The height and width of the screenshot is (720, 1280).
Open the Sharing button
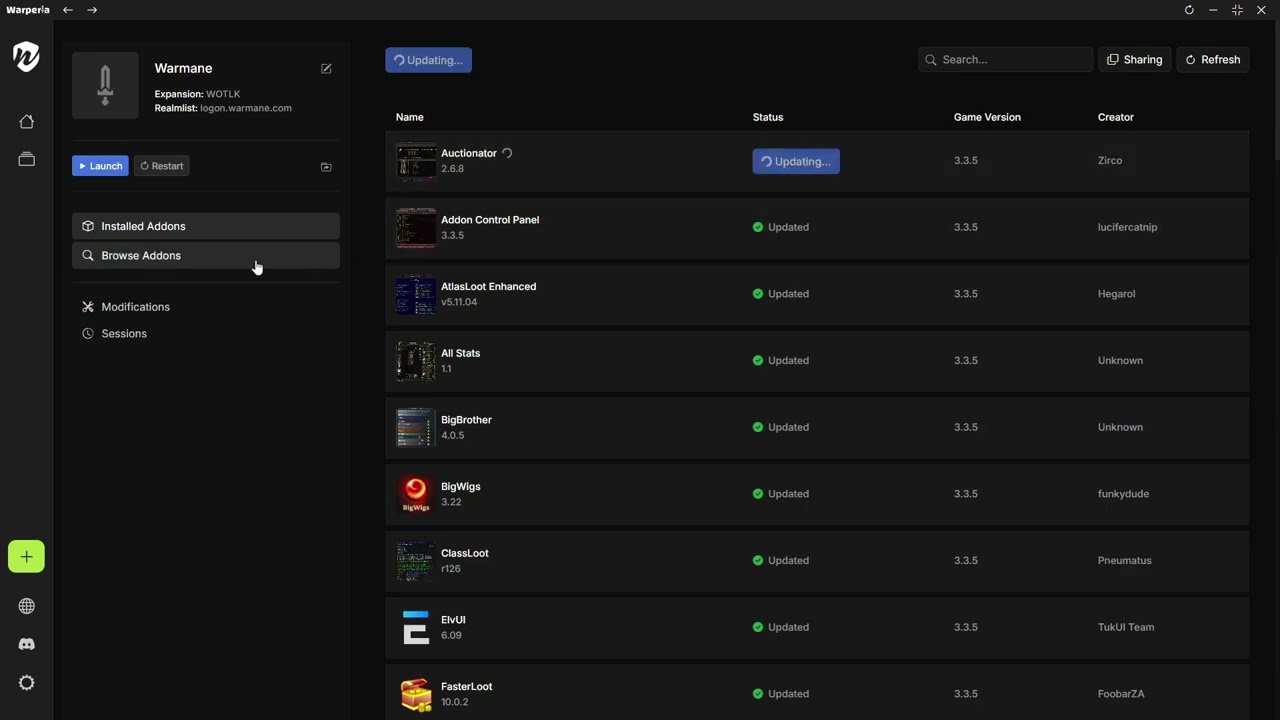[x=1135, y=60]
